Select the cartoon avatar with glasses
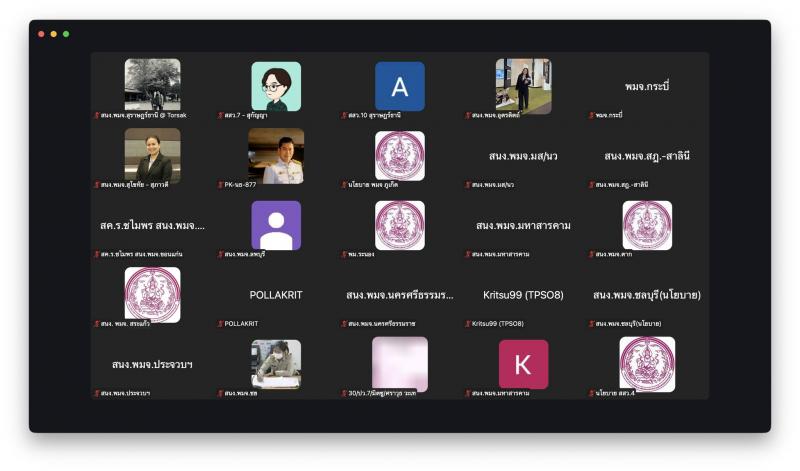This screenshot has width=800, height=471. click(x=276, y=86)
